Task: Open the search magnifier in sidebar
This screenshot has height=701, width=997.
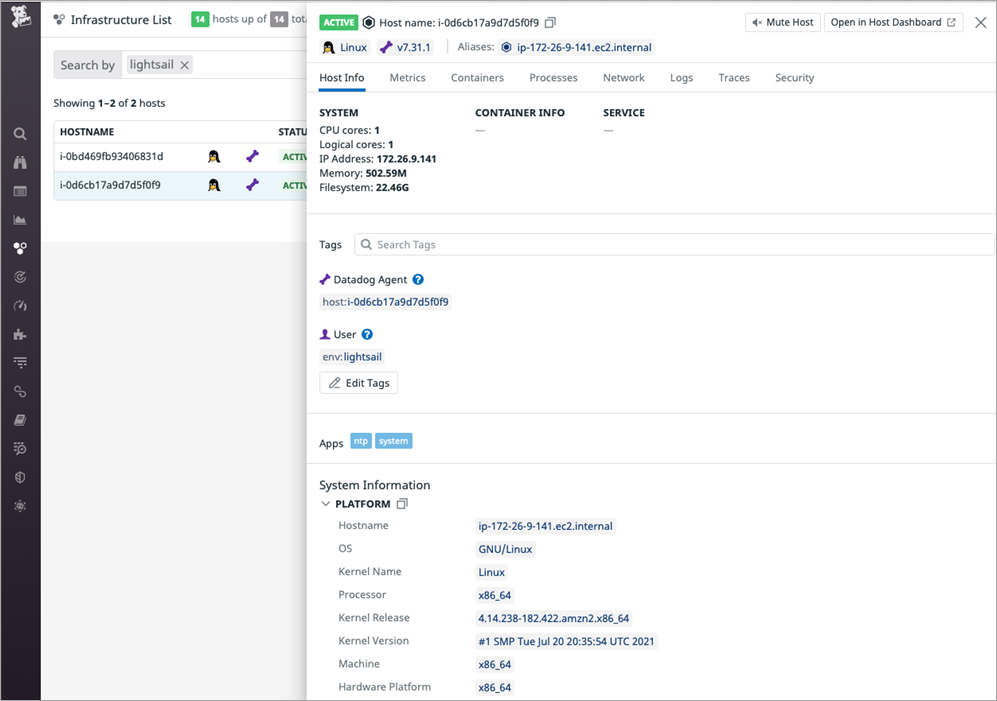Action: click(20, 134)
